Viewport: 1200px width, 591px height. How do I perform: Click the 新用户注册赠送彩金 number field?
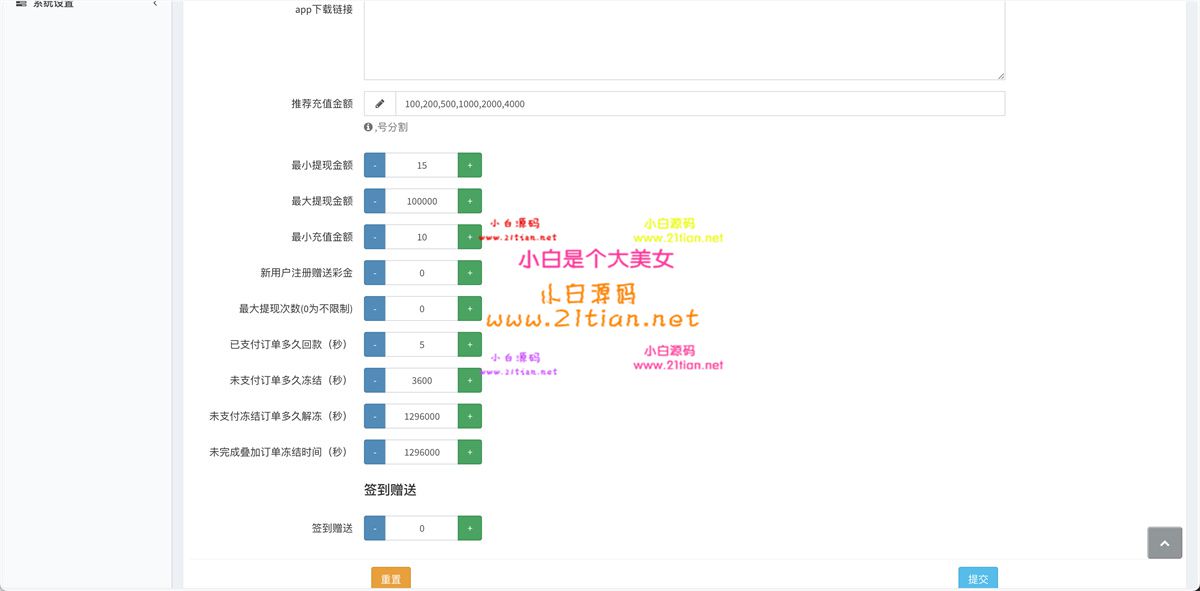422,273
